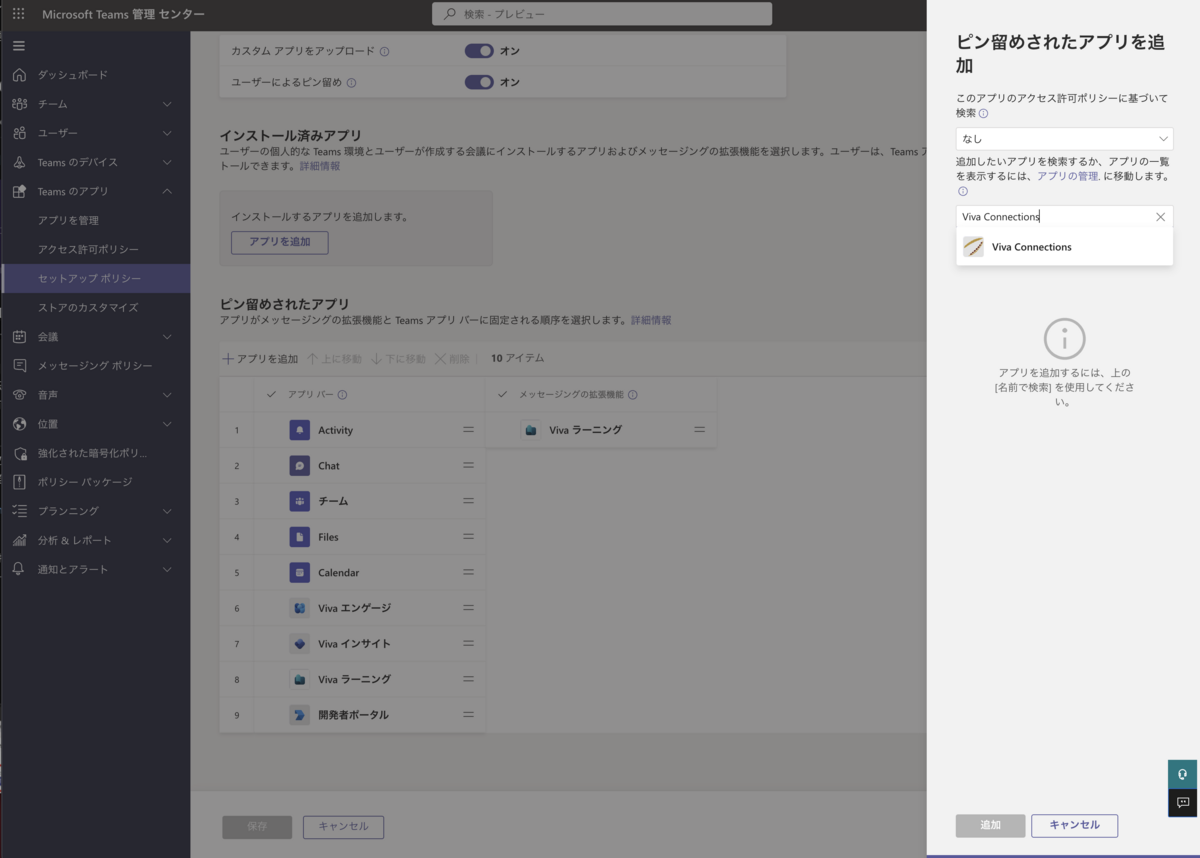This screenshot has width=1200, height=858.
Task: Expand the プランニング navigation section
Action: tap(167, 511)
